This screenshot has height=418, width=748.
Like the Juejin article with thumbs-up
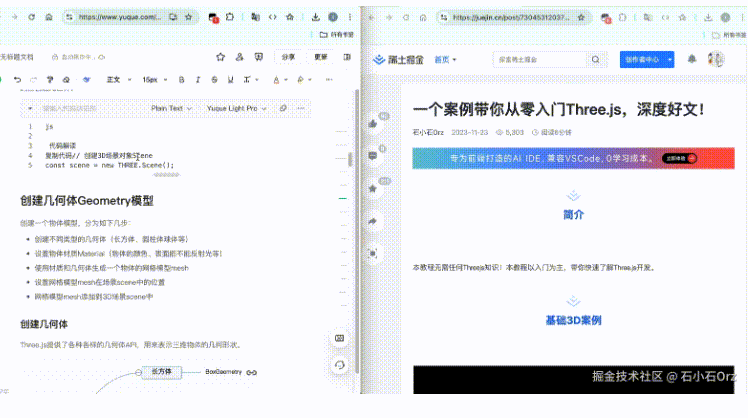point(373,124)
